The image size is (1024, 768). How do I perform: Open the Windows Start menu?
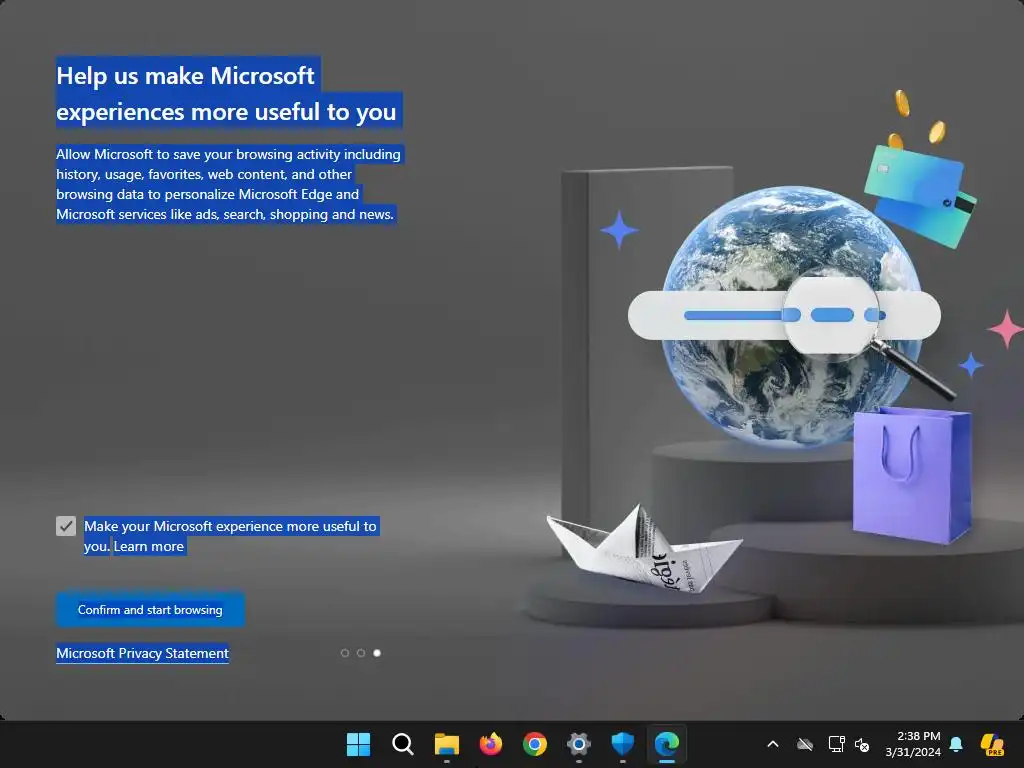point(359,744)
